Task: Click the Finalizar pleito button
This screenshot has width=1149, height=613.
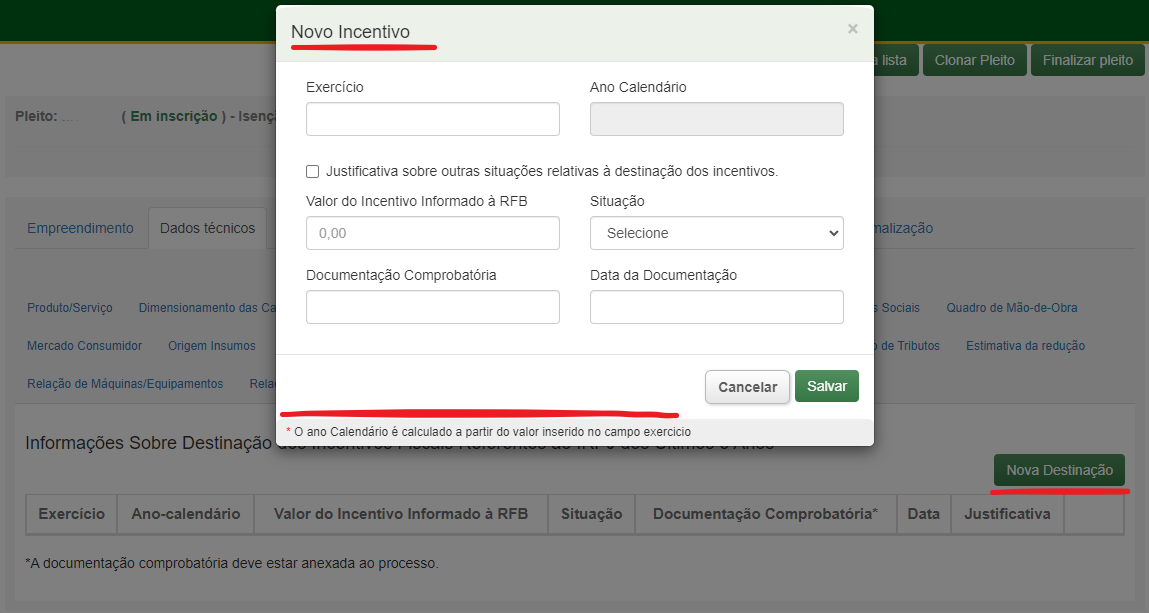Action: click(1087, 60)
